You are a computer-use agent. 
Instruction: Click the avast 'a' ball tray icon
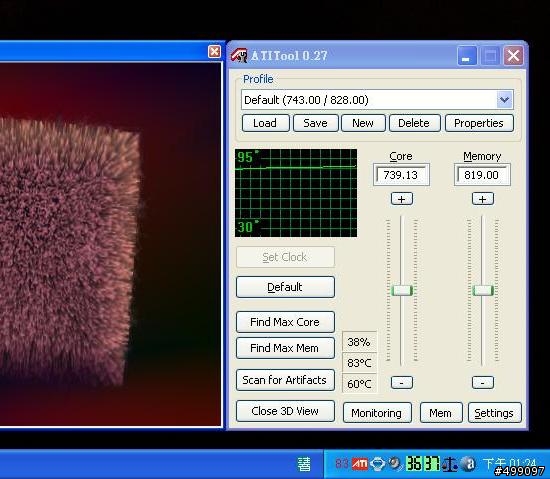point(469,464)
